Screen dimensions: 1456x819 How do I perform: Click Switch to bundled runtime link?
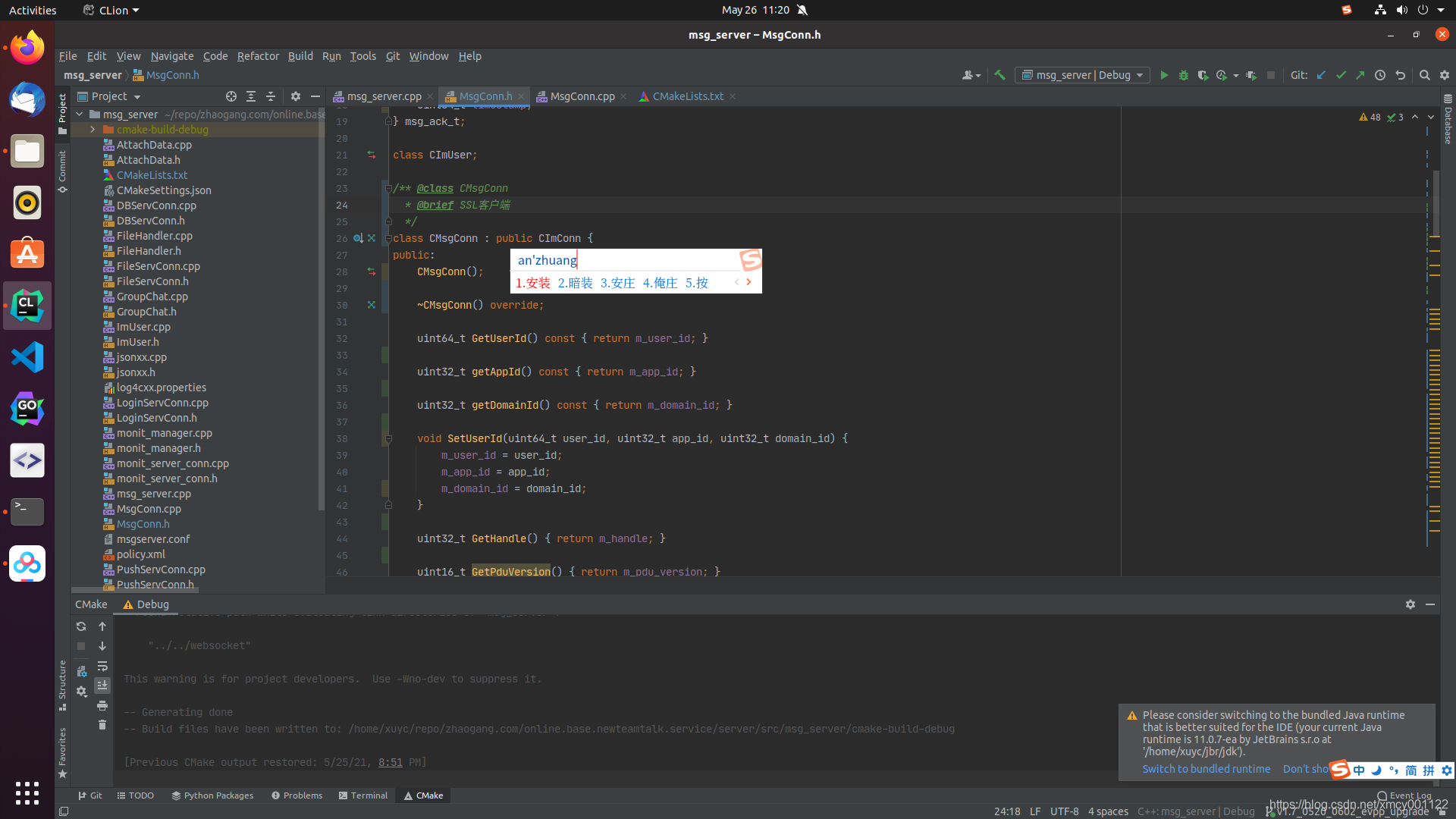pyautogui.click(x=1207, y=769)
